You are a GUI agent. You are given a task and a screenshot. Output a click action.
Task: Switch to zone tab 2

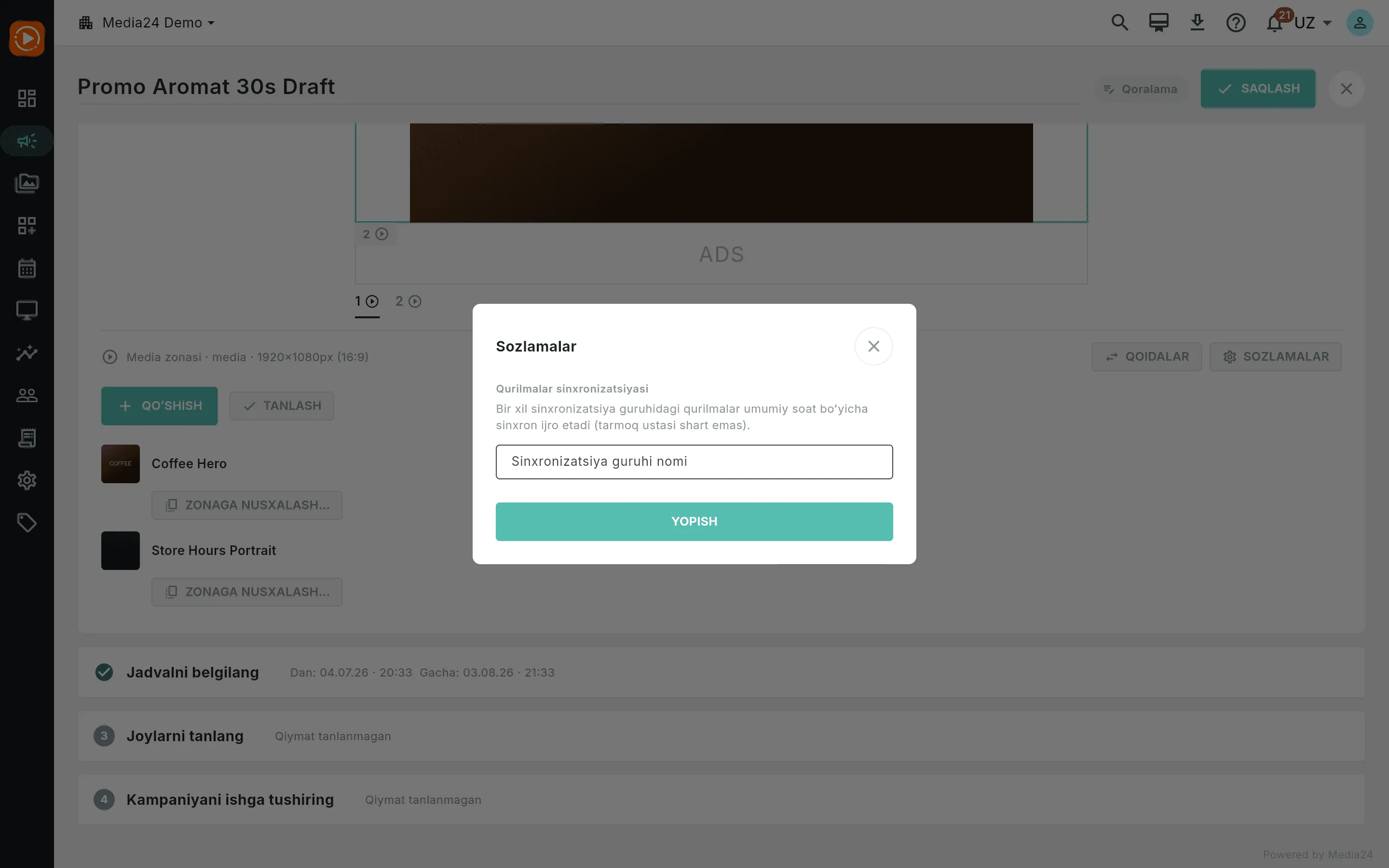click(x=408, y=301)
